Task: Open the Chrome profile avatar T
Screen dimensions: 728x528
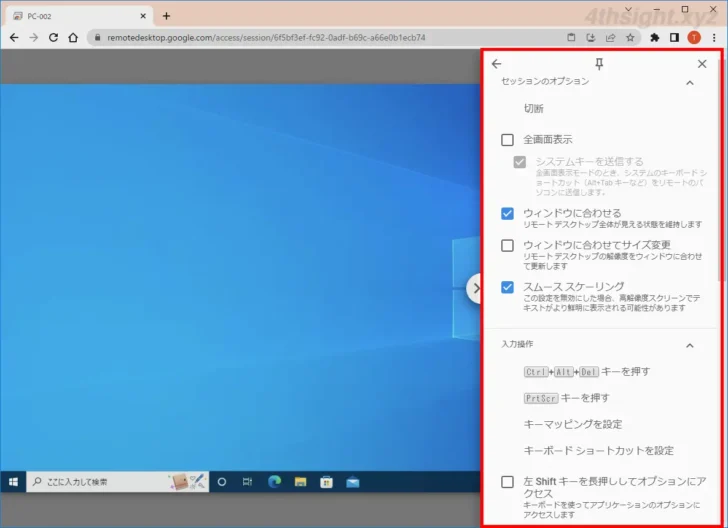Action: point(694,38)
